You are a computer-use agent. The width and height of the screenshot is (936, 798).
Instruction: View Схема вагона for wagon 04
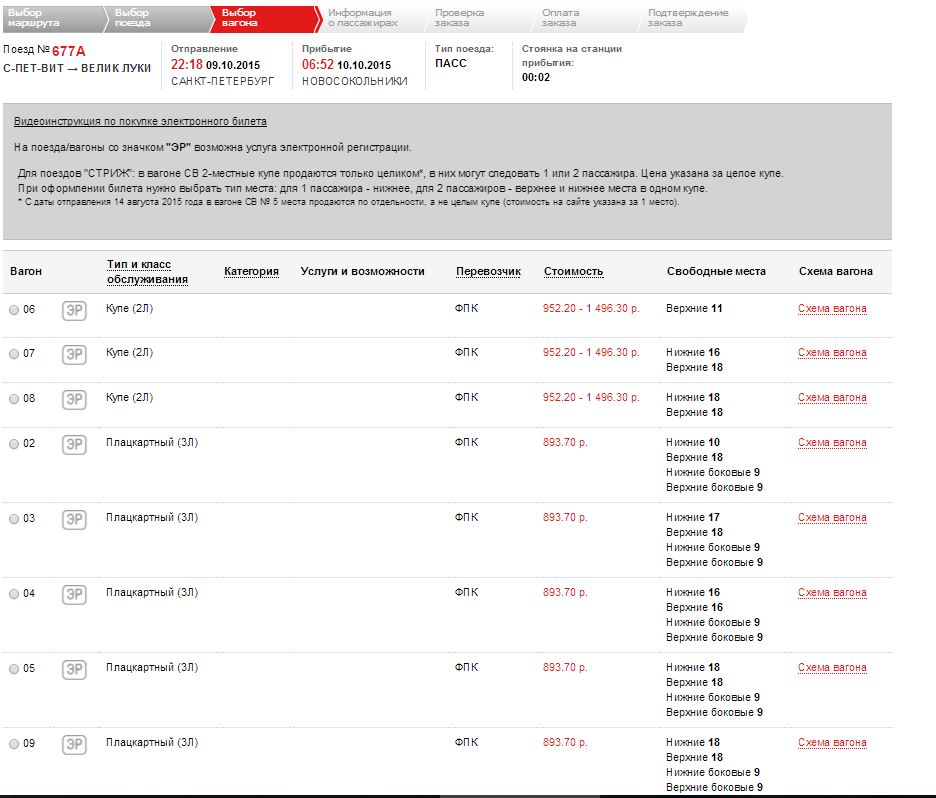click(x=832, y=593)
